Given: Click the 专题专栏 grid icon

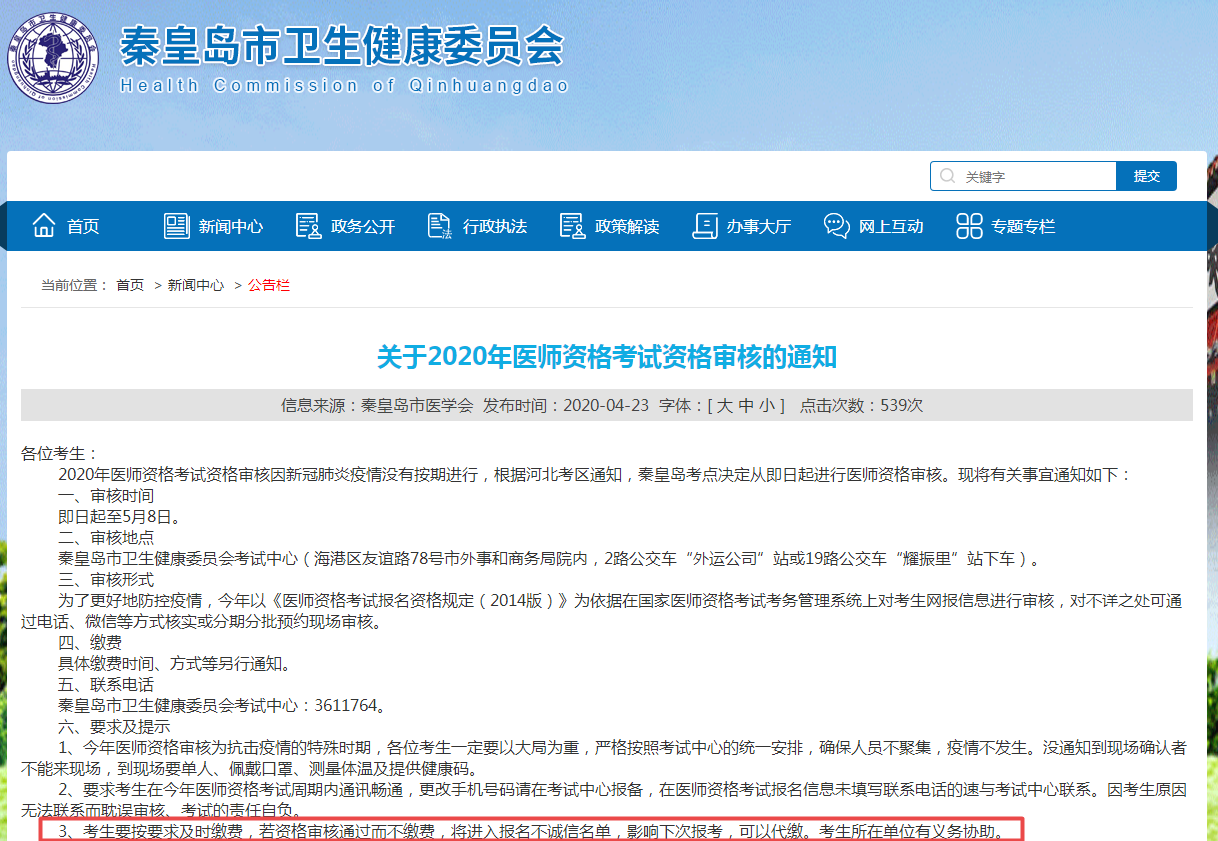Looking at the screenshot, I should [x=969, y=226].
